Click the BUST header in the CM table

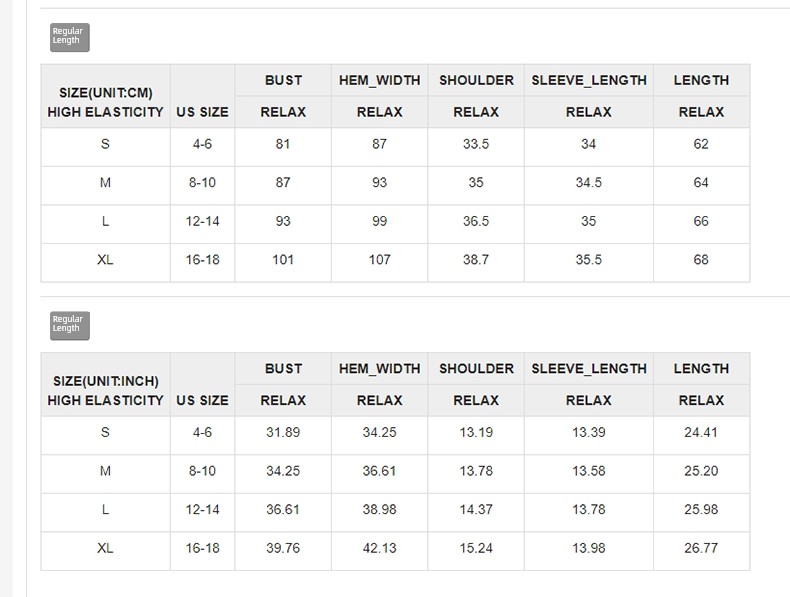(283, 80)
